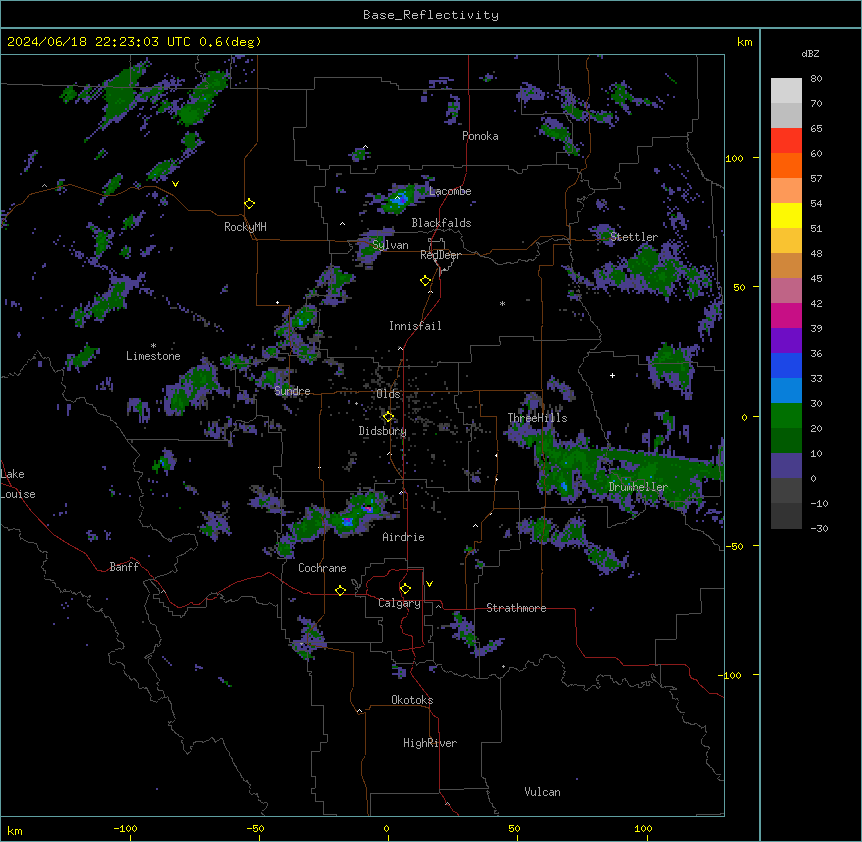The image size is (862, 842).
Task: Click the blue-core storm cell west of Lacombe
Action: [400, 199]
